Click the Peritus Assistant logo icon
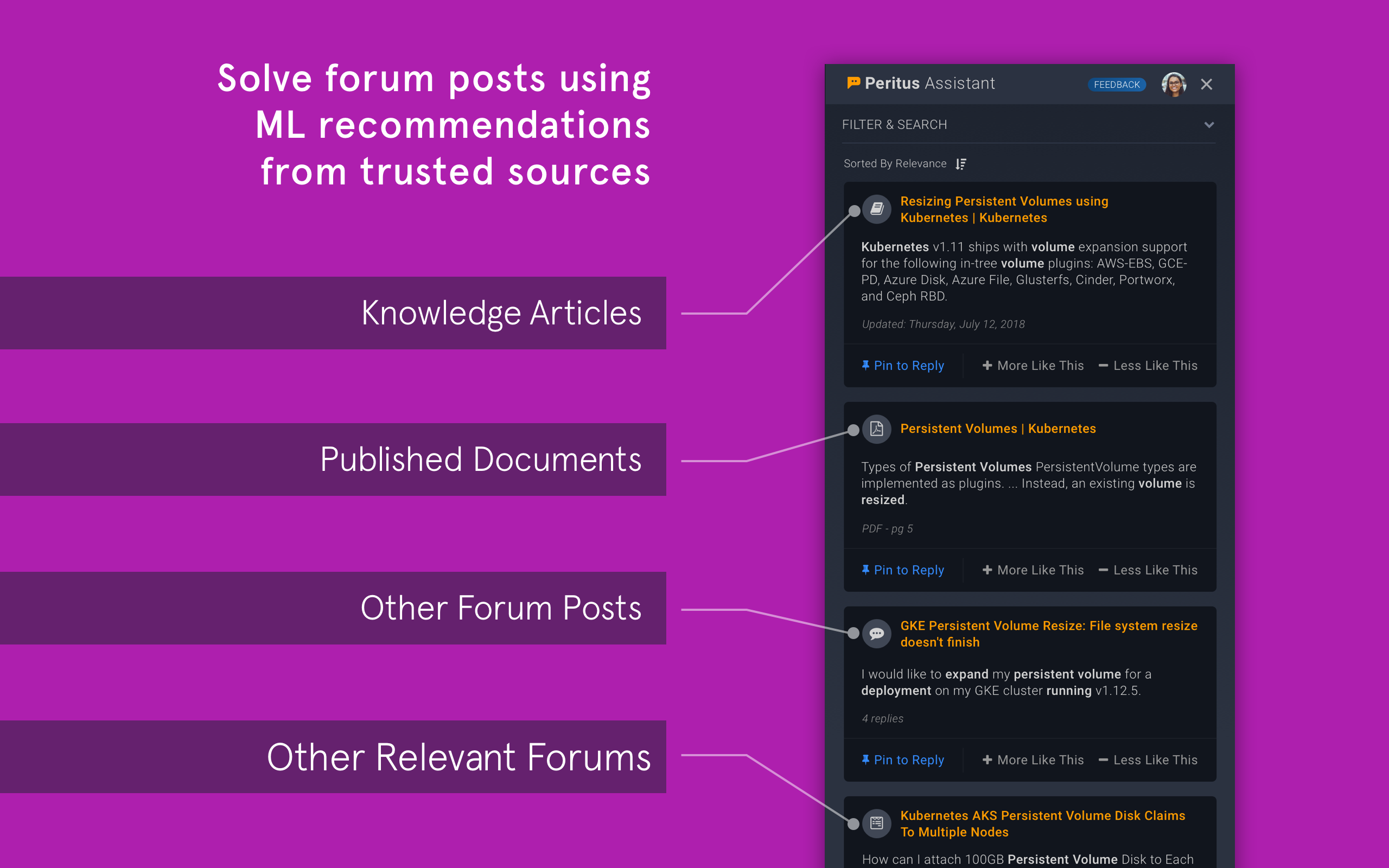Viewport: 1389px width, 868px height. (853, 83)
